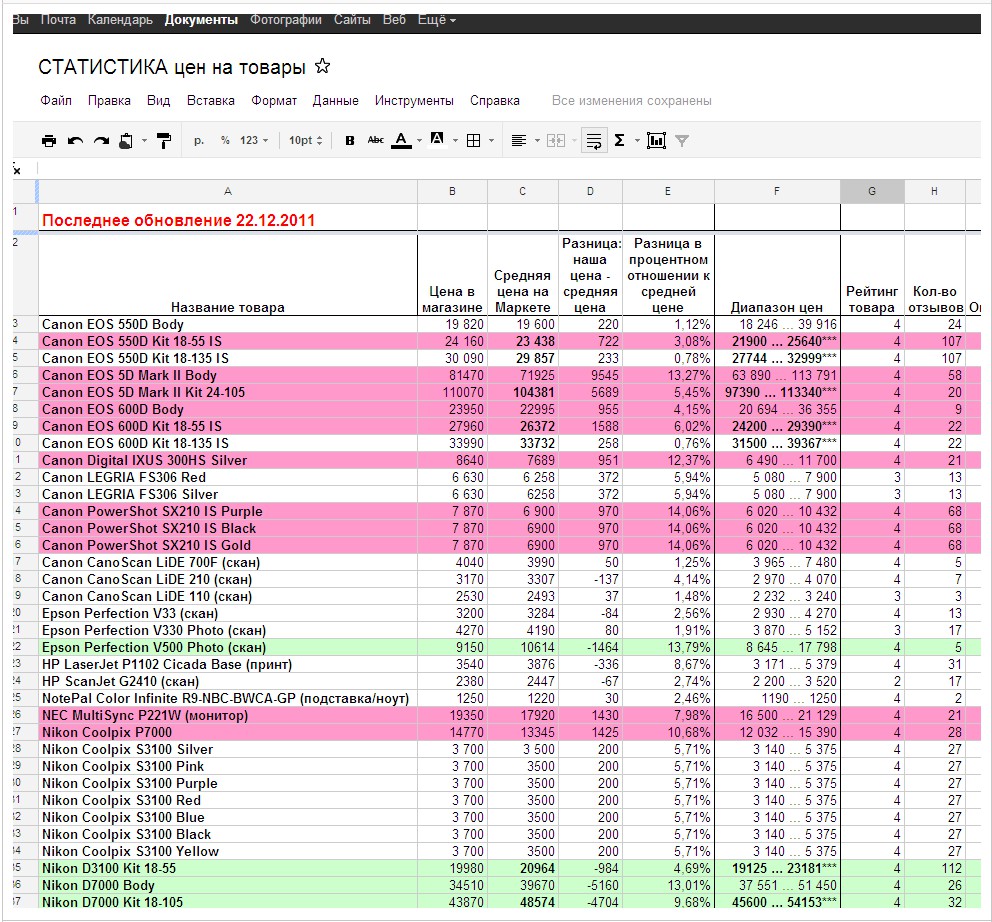Image resolution: width=992 pixels, height=922 pixels.
Task: Format as percent with the % button
Action: click(225, 140)
